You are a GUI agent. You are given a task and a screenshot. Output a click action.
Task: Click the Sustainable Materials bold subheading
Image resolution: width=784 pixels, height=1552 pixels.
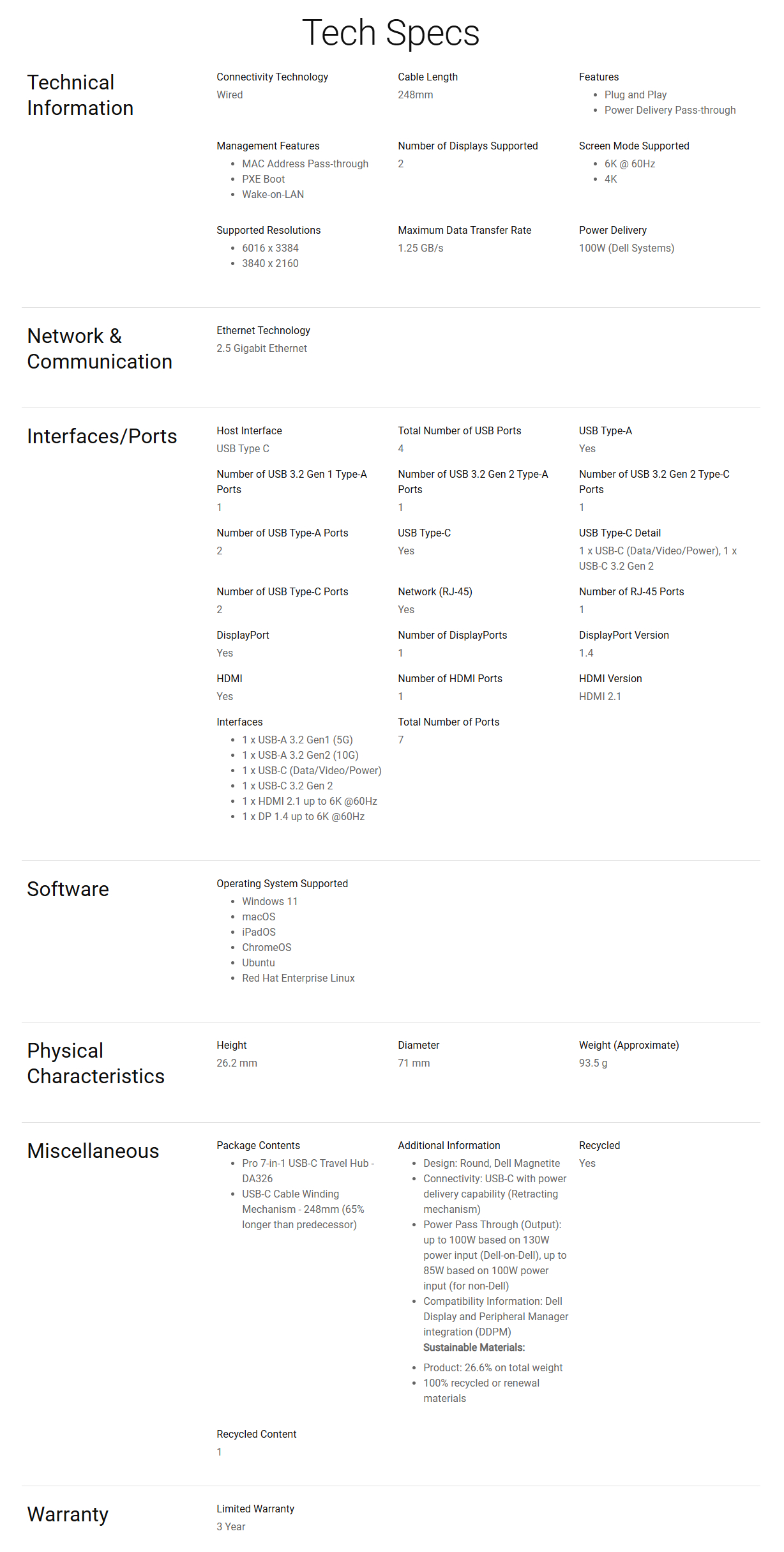coord(474,1347)
